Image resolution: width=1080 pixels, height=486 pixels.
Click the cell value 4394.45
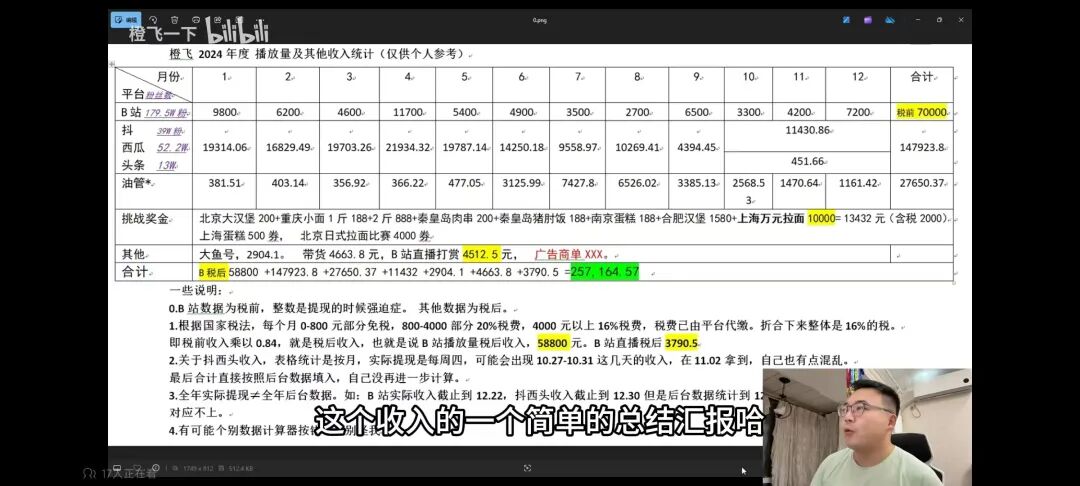[x=697, y=147]
